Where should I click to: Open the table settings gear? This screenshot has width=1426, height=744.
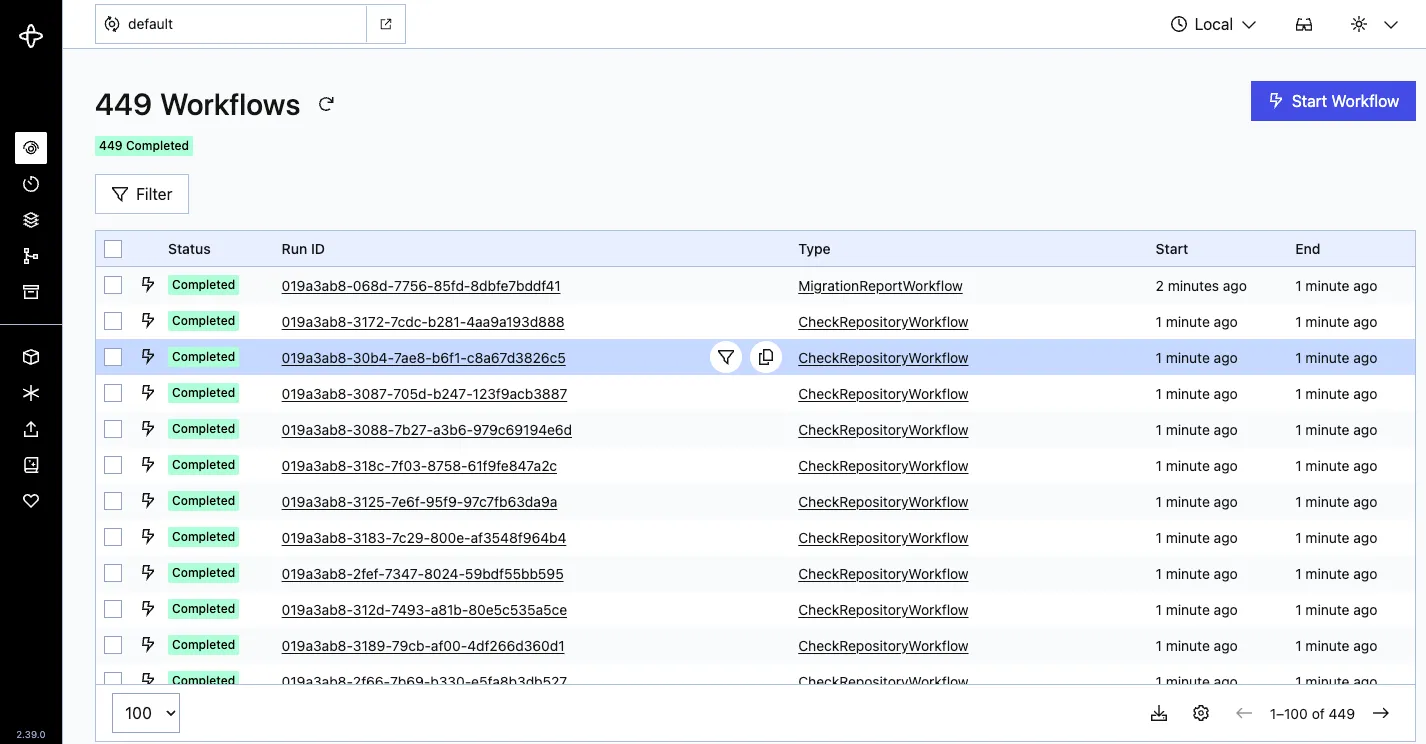(x=1201, y=713)
